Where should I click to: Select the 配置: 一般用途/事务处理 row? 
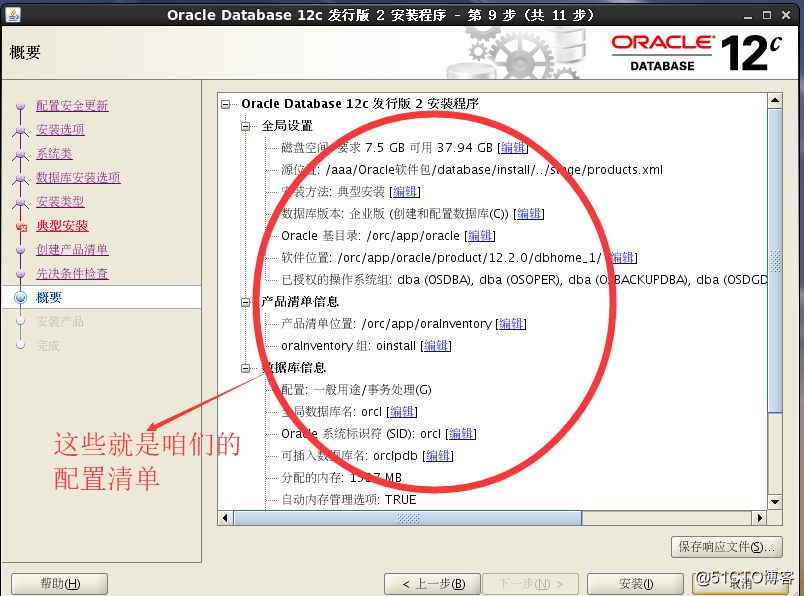point(356,390)
